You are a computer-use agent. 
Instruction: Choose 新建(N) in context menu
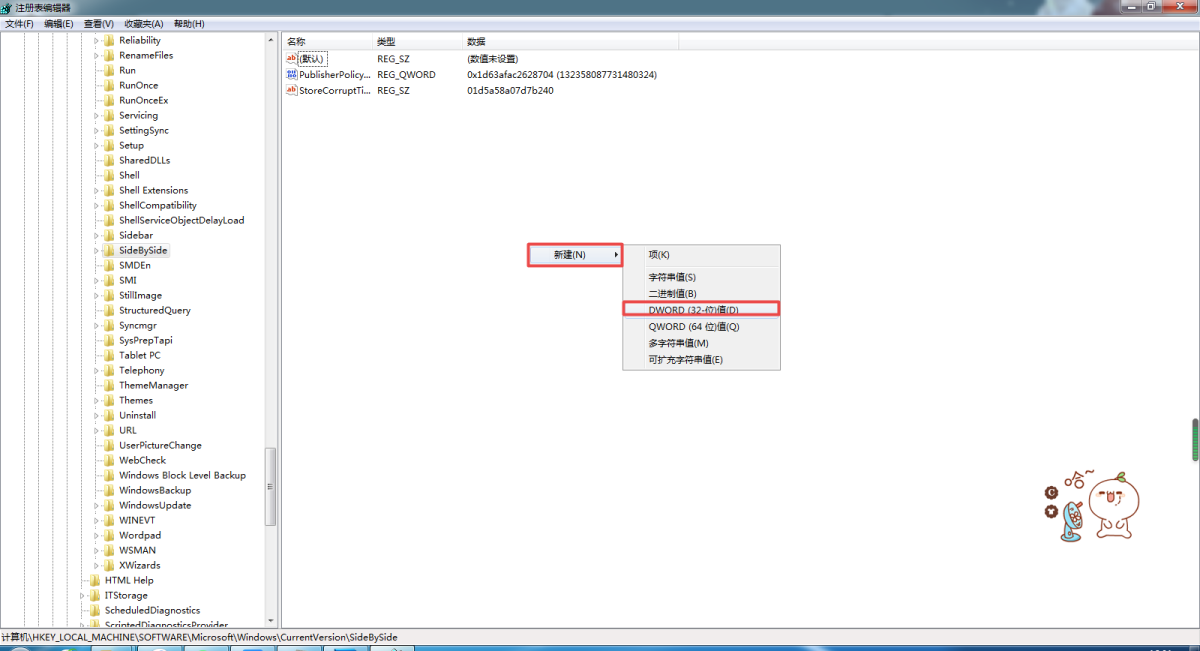575,255
